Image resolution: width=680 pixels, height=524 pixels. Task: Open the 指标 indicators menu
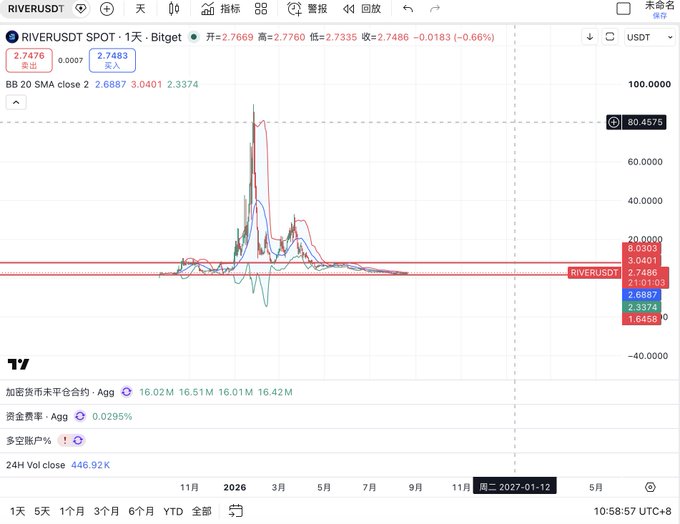point(221,9)
